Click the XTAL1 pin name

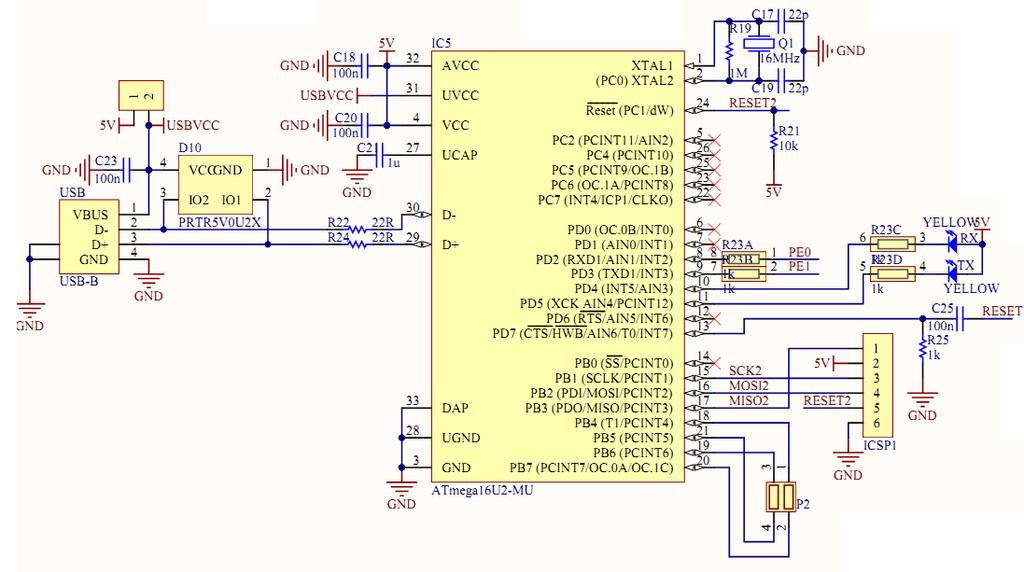(x=652, y=65)
